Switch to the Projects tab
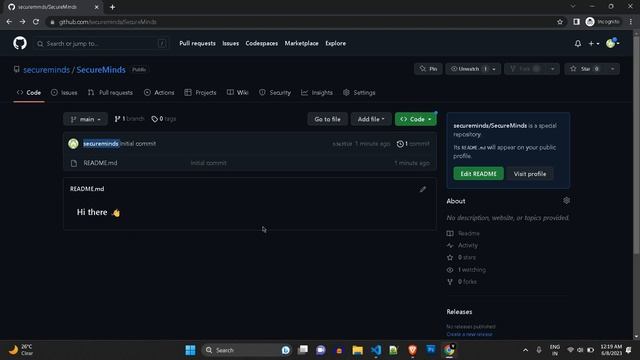 [x=200, y=93]
